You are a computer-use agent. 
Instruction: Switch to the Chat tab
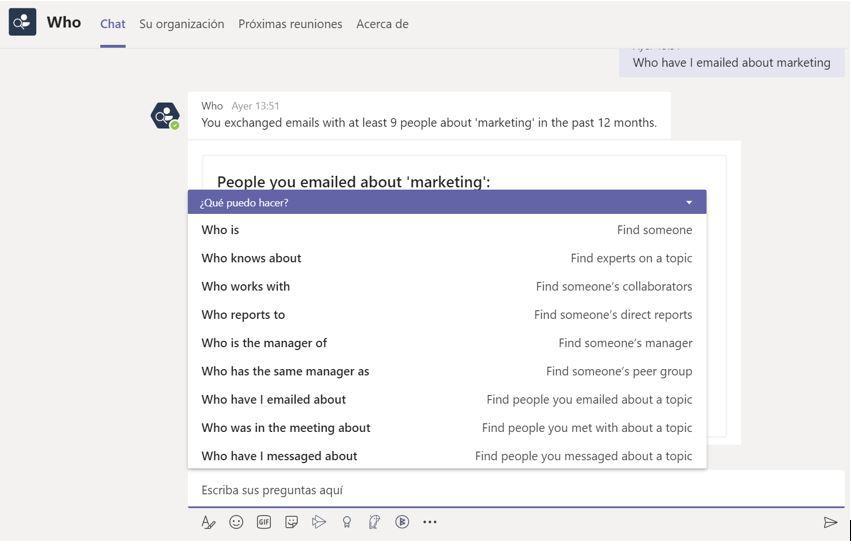click(112, 24)
